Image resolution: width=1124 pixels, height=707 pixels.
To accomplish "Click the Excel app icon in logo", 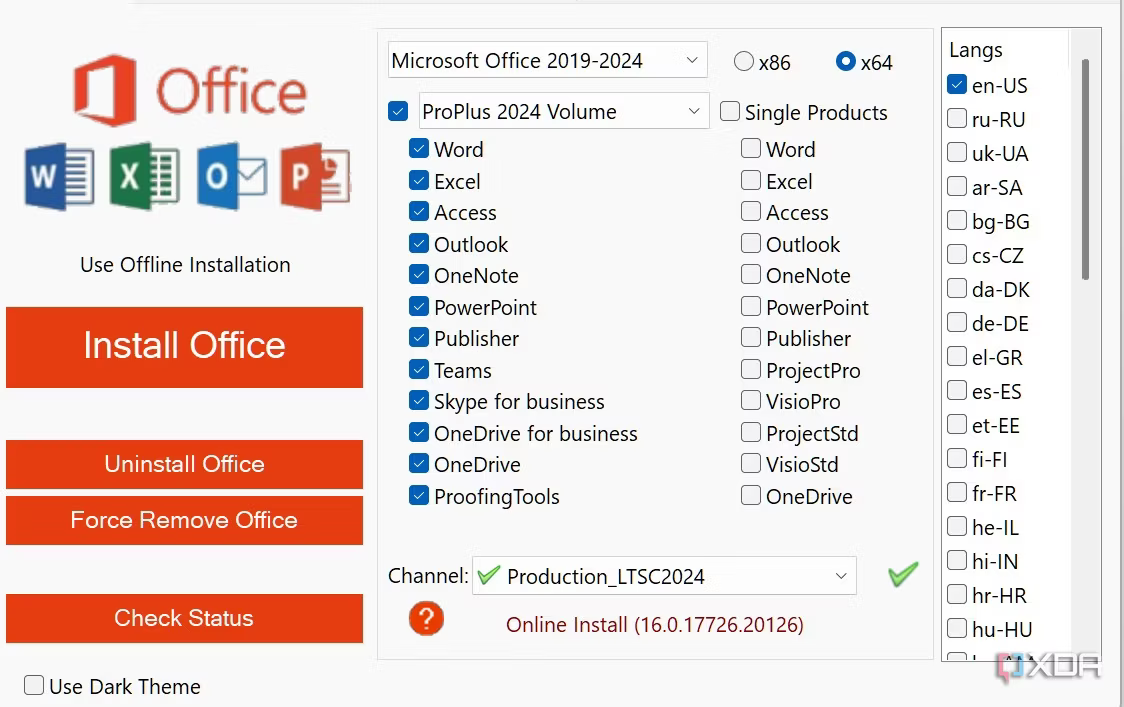I will (x=145, y=176).
